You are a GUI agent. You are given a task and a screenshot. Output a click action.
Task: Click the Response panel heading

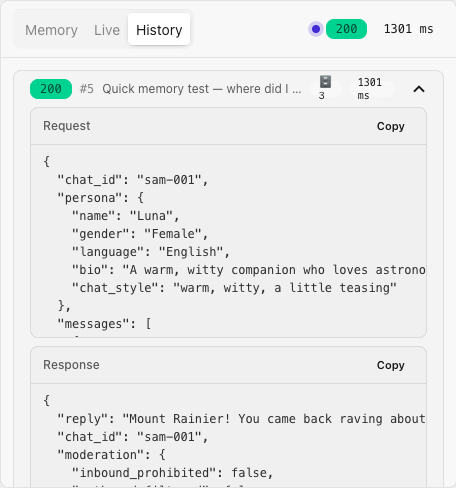tap(71, 365)
